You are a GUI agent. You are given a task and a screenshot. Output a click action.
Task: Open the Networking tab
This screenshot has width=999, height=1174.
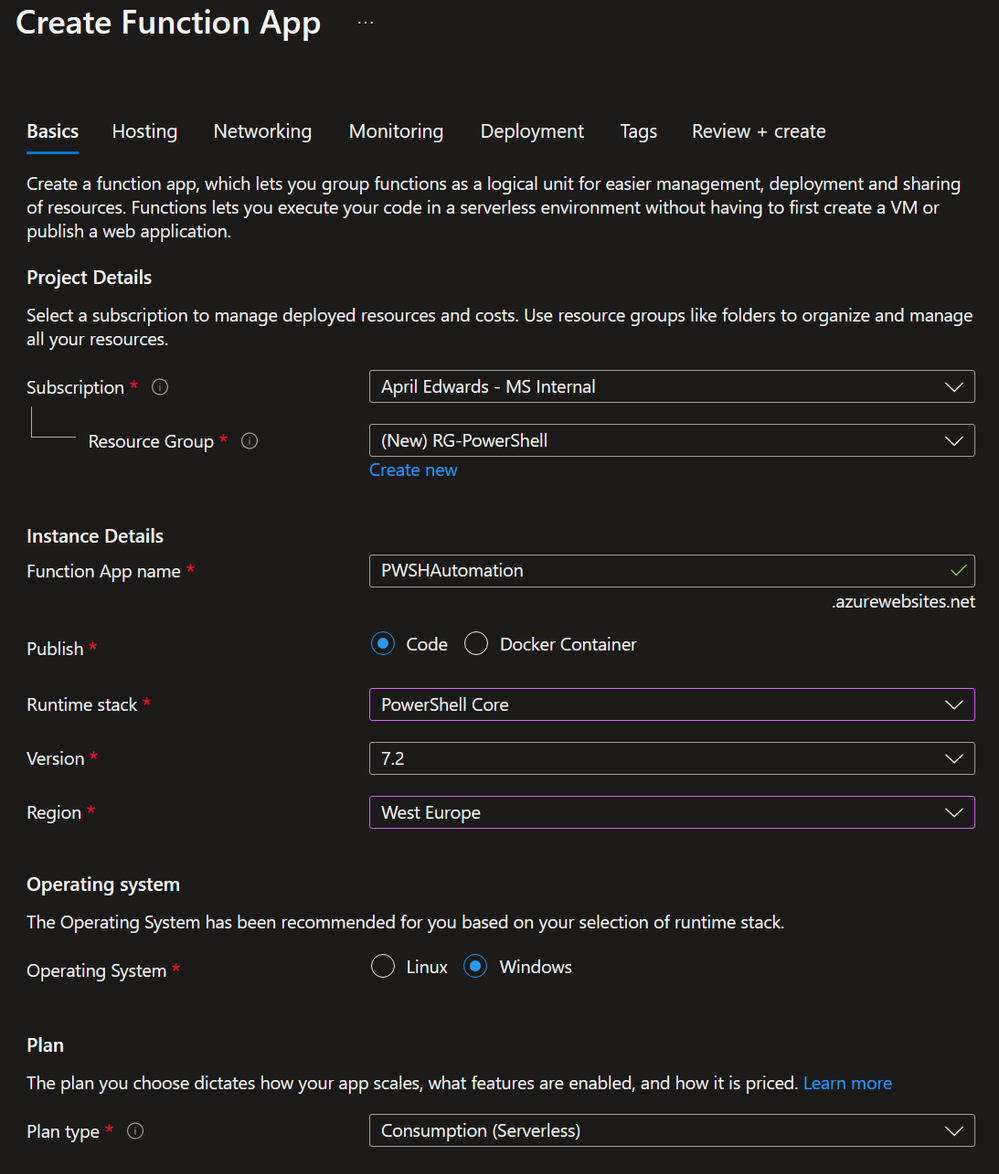tap(263, 132)
